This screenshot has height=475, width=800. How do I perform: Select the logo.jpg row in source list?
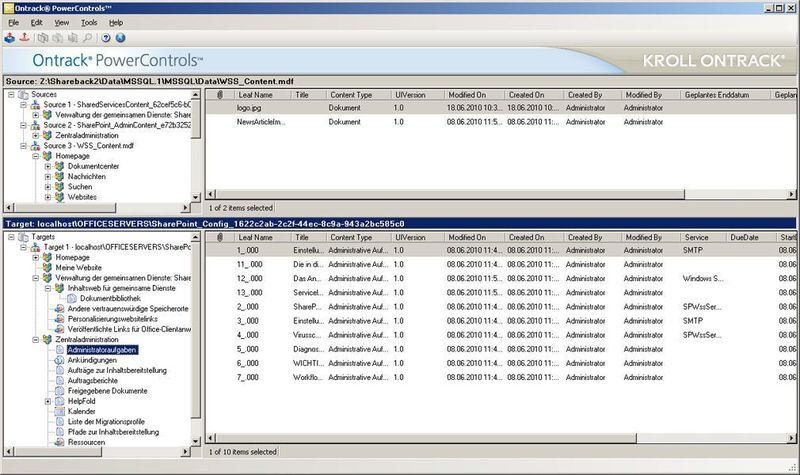tap(500, 108)
